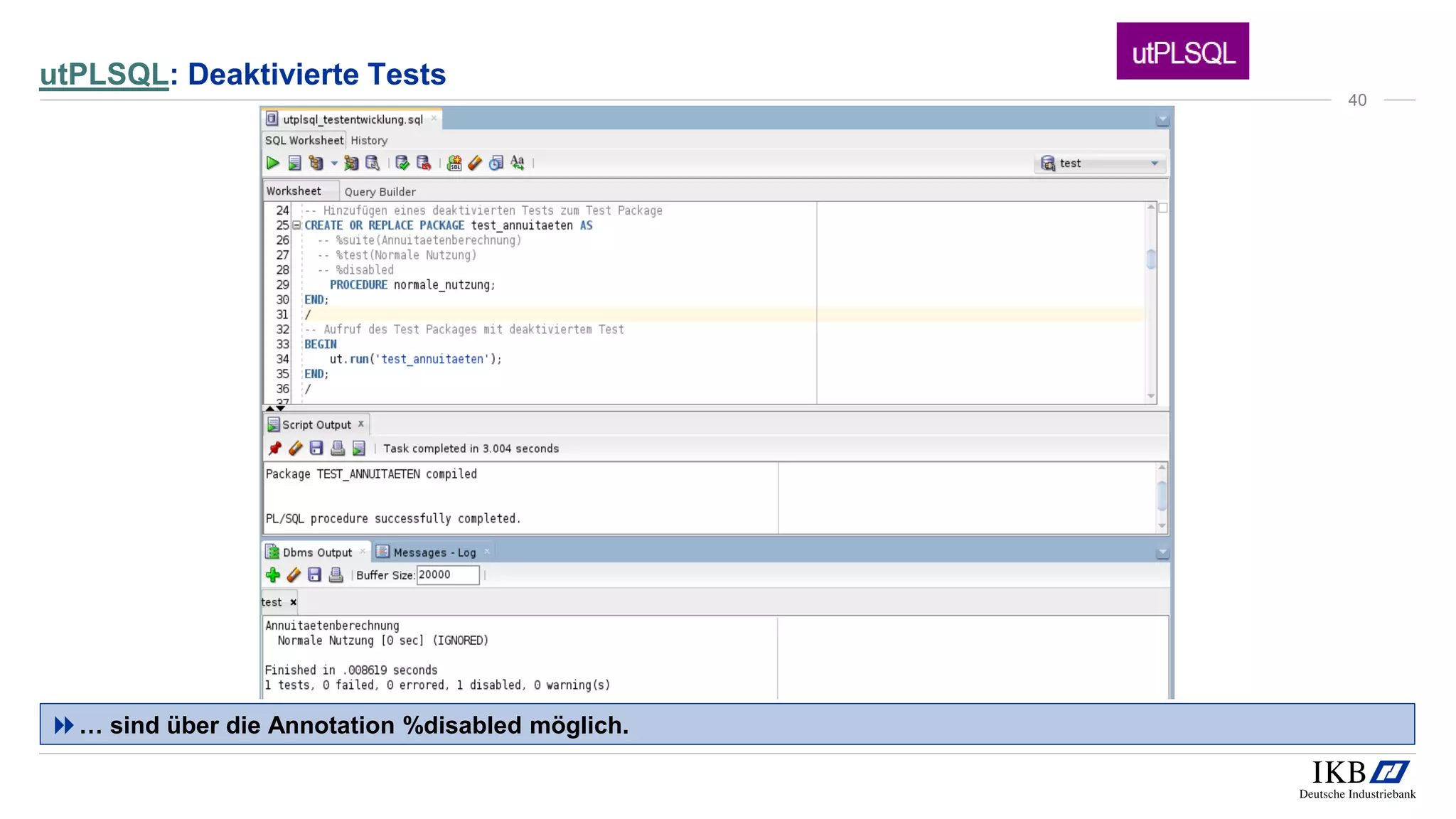Click the Commit database icon

click(x=402, y=163)
